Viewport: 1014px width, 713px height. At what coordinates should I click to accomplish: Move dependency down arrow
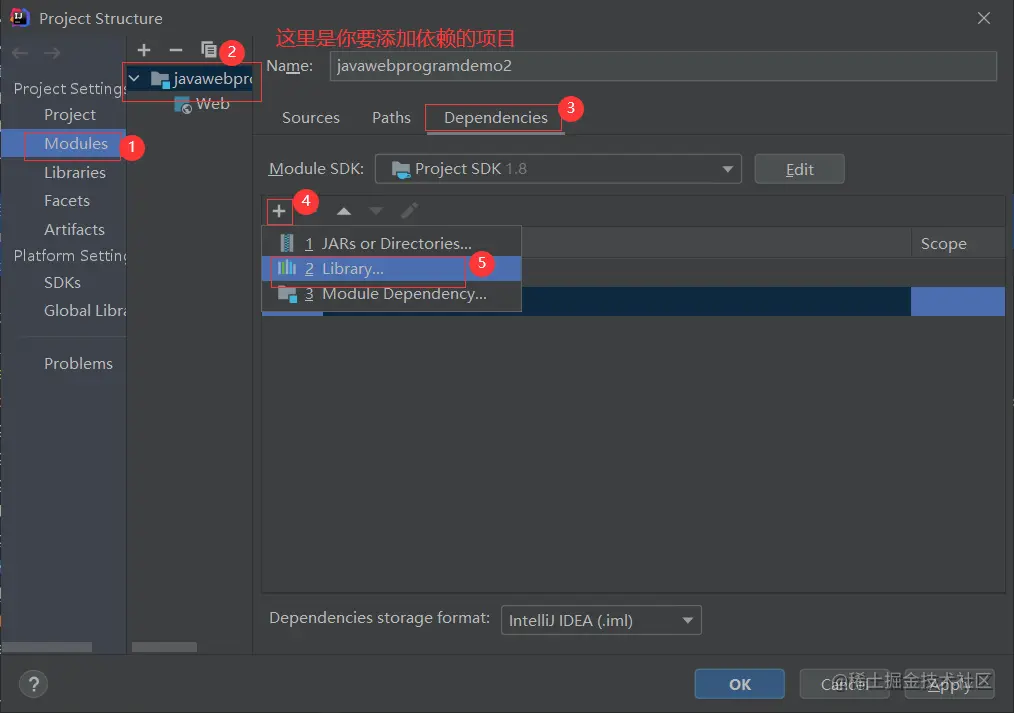pyautogui.click(x=376, y=211)
